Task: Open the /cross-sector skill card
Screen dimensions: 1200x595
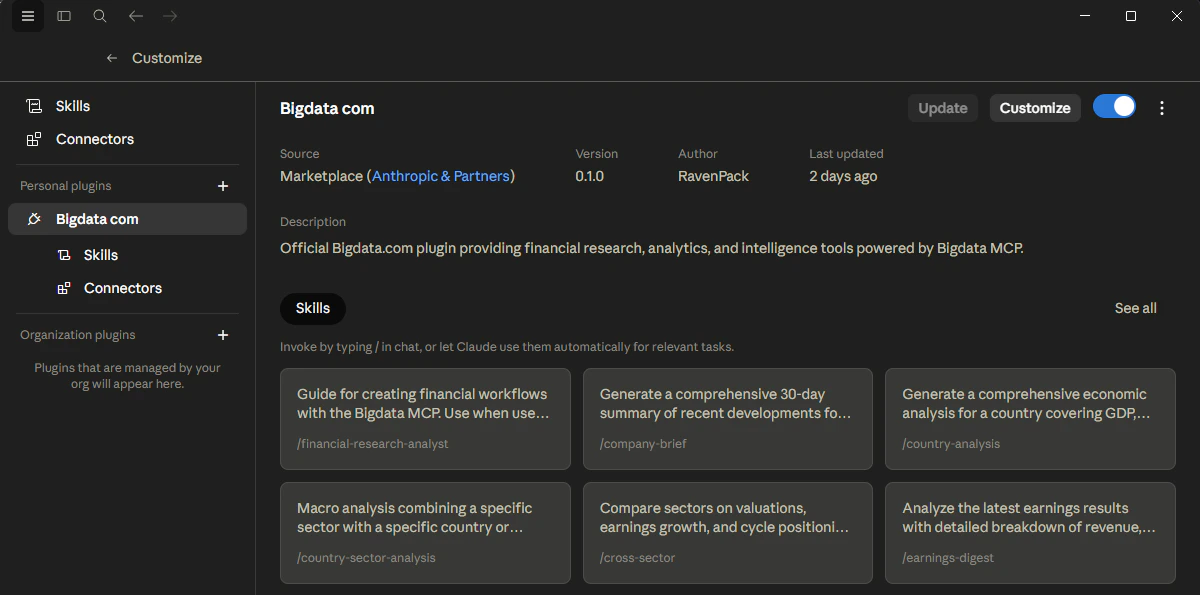Action: (x=728, y=533)
